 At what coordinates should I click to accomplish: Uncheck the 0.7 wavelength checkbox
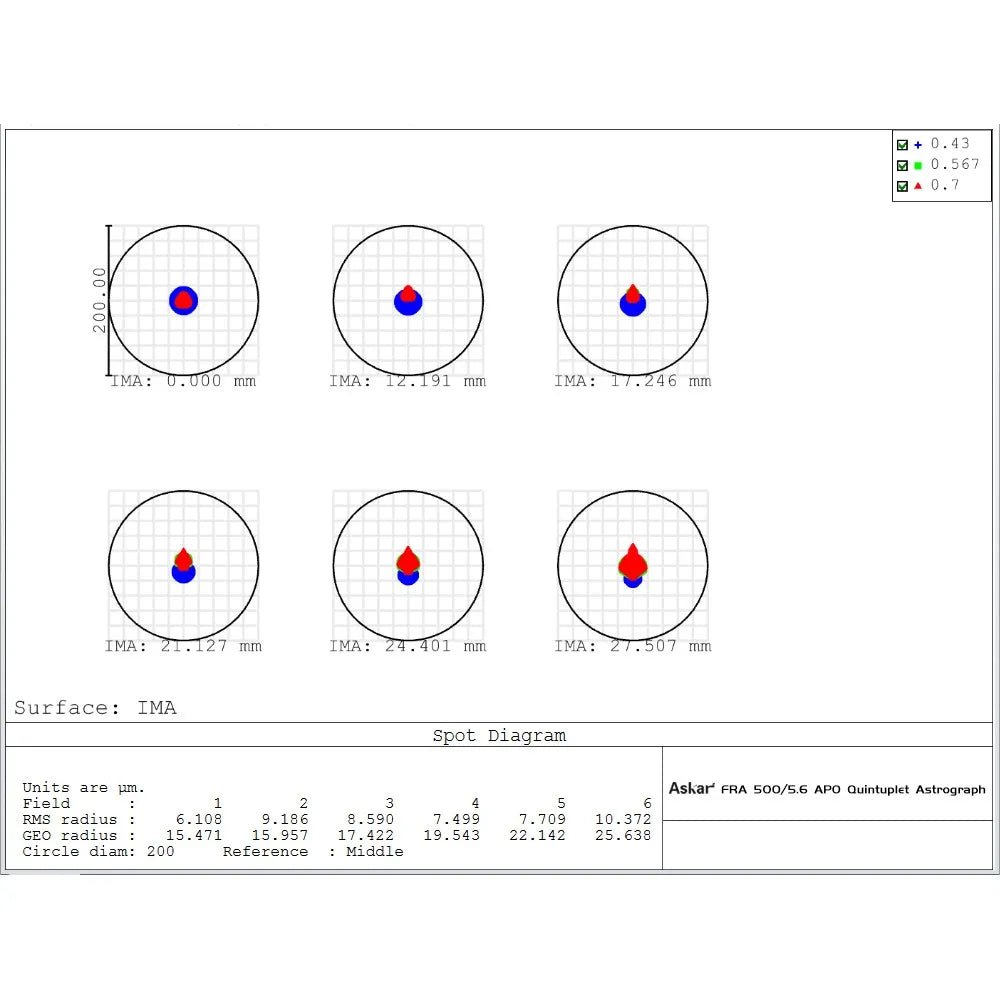pyautogui.click(x=901, y=184)
